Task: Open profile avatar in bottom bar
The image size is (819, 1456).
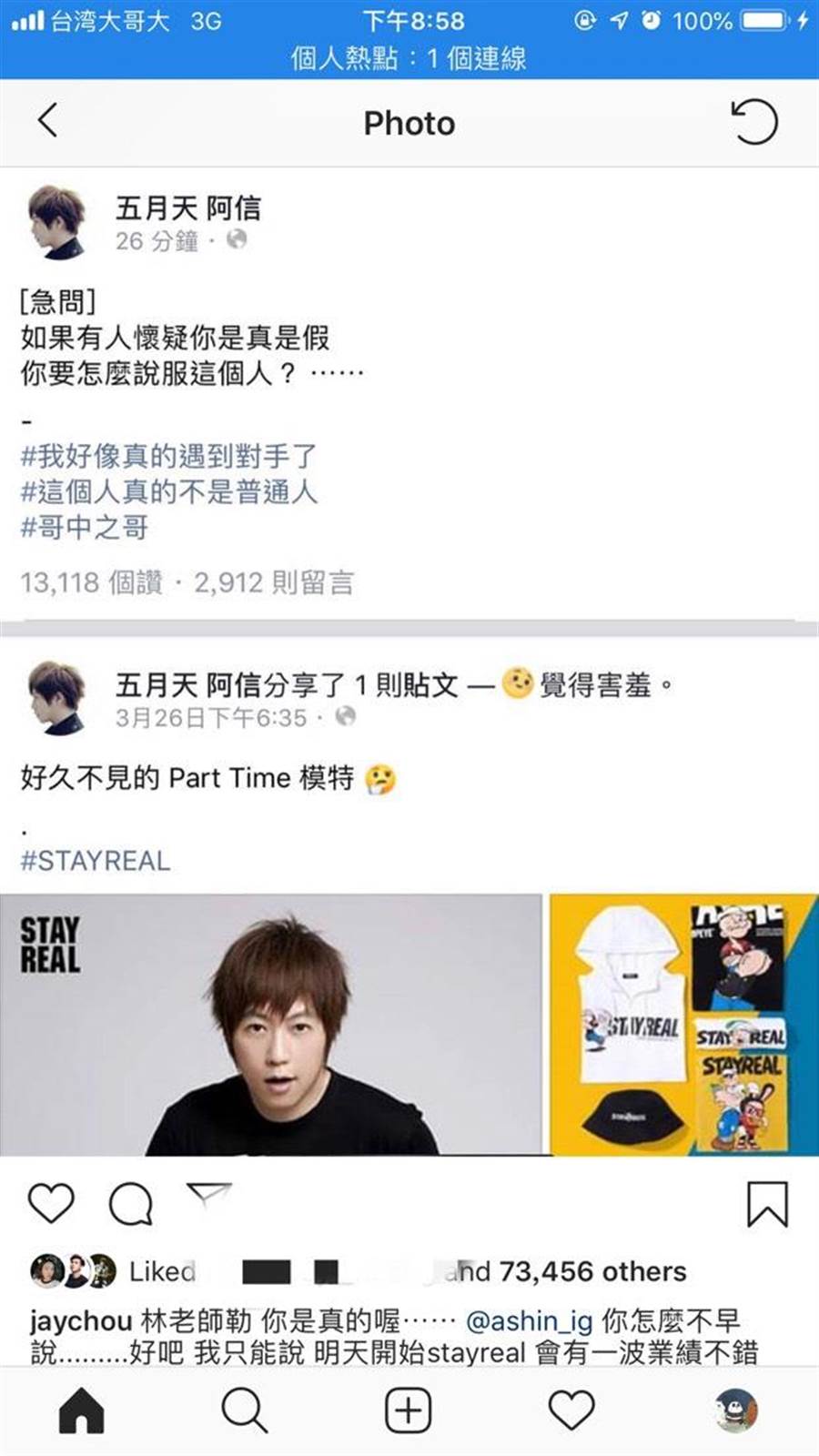Action: [735, 1410]
